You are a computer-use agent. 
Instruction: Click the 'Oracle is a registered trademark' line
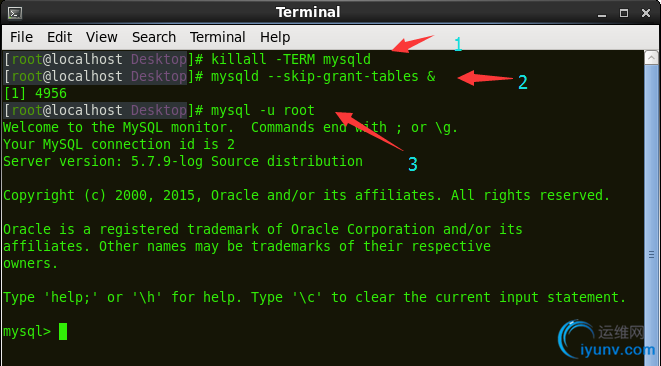tap(263, 229)
